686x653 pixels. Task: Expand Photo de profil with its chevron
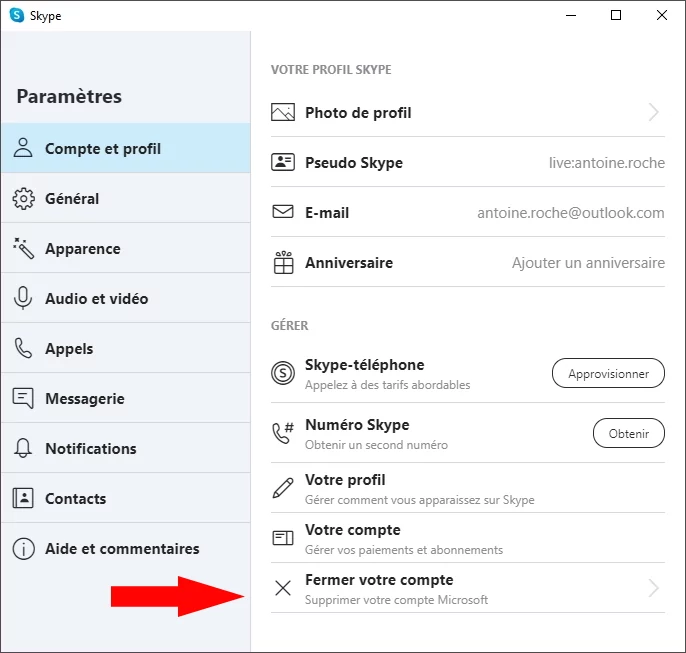pyautogui.click(x=654, y=112)
